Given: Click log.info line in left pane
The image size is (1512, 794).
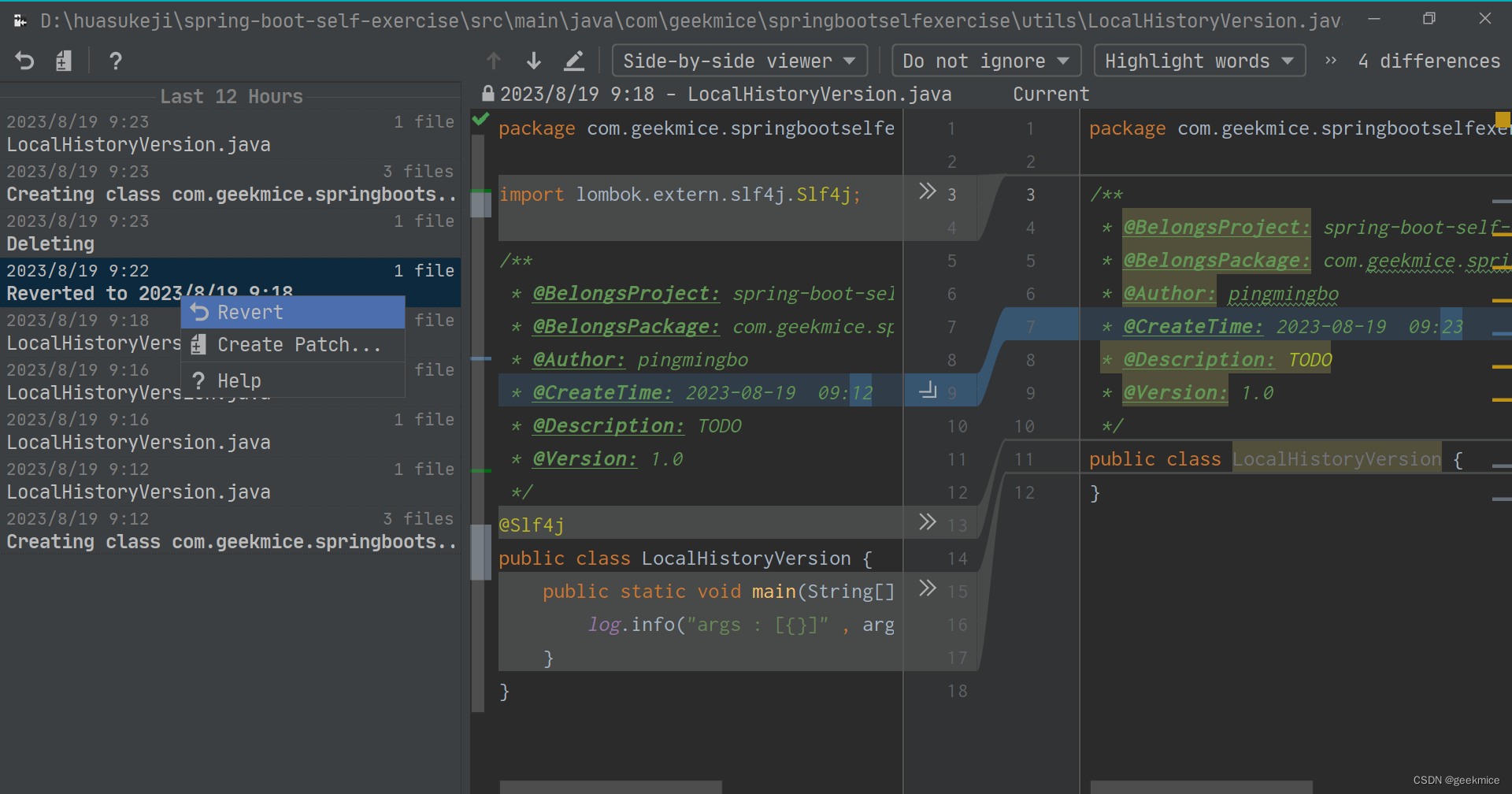Looking at the screenshot, I should pos(740,625).
